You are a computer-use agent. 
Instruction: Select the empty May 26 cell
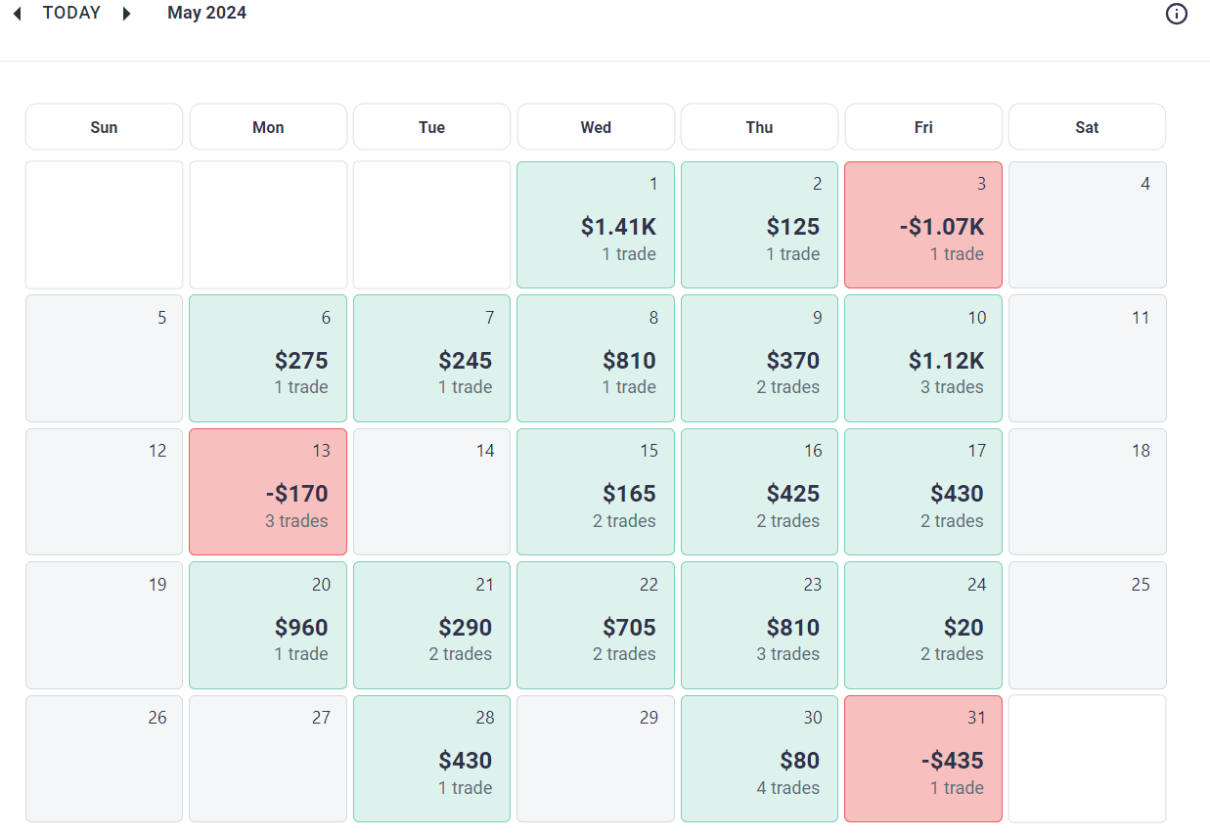coord(104,759)
